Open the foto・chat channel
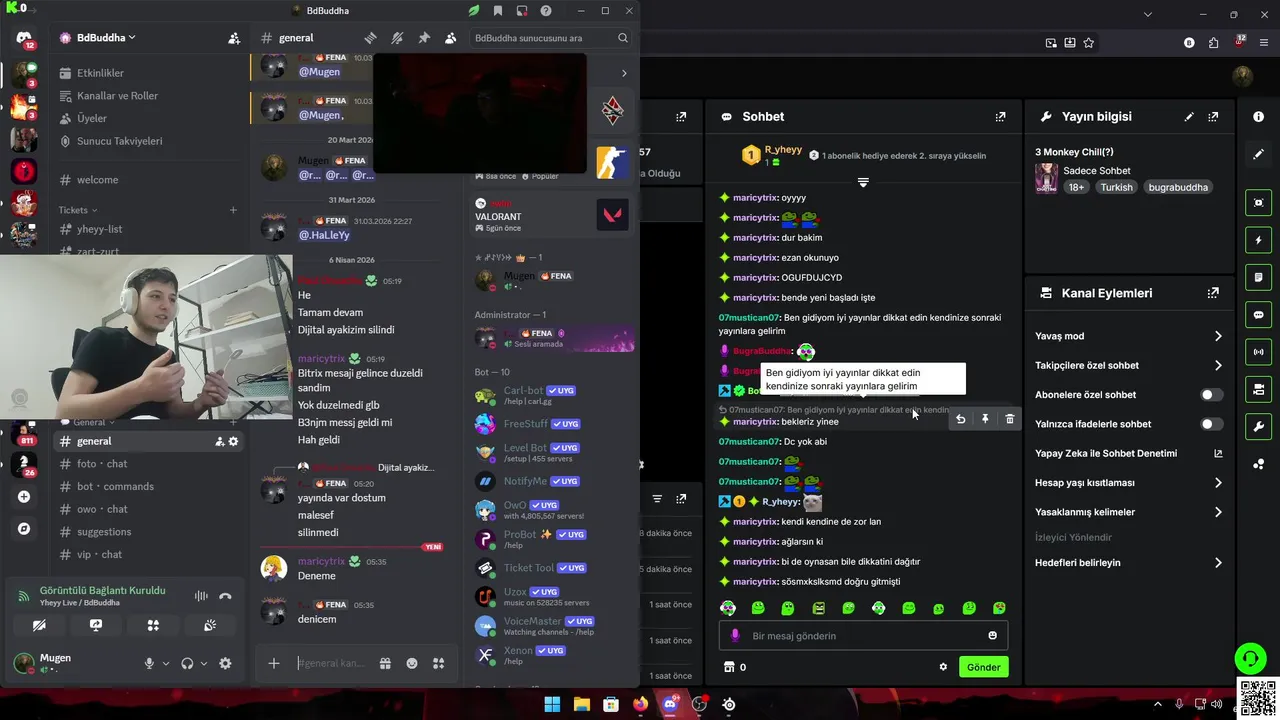This screenshot has height=720, width=1280. (x=102, y=464)
